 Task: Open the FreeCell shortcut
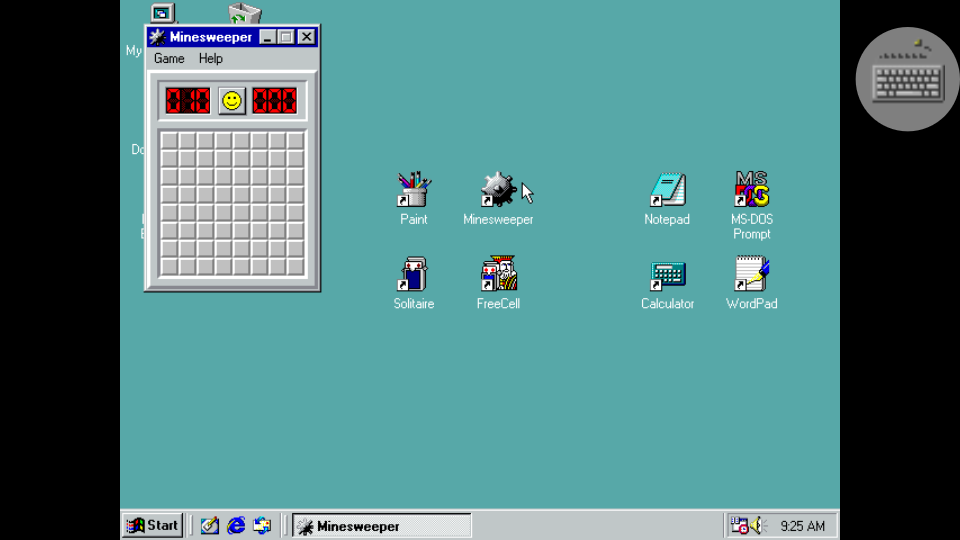[x=497, y=274]
